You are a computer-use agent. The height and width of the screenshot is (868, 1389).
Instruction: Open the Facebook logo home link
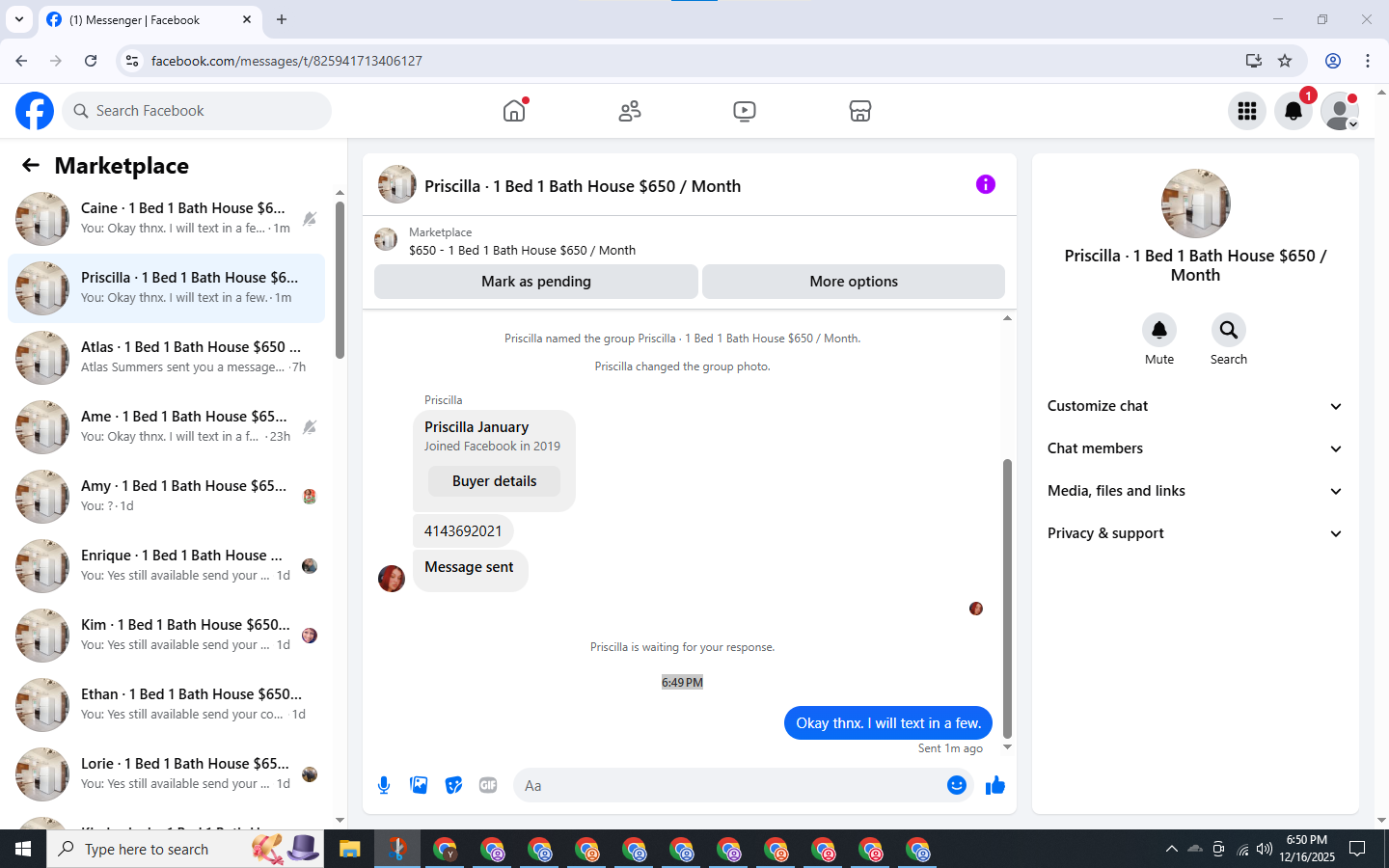pyautogui.click(x=35, y=111)
